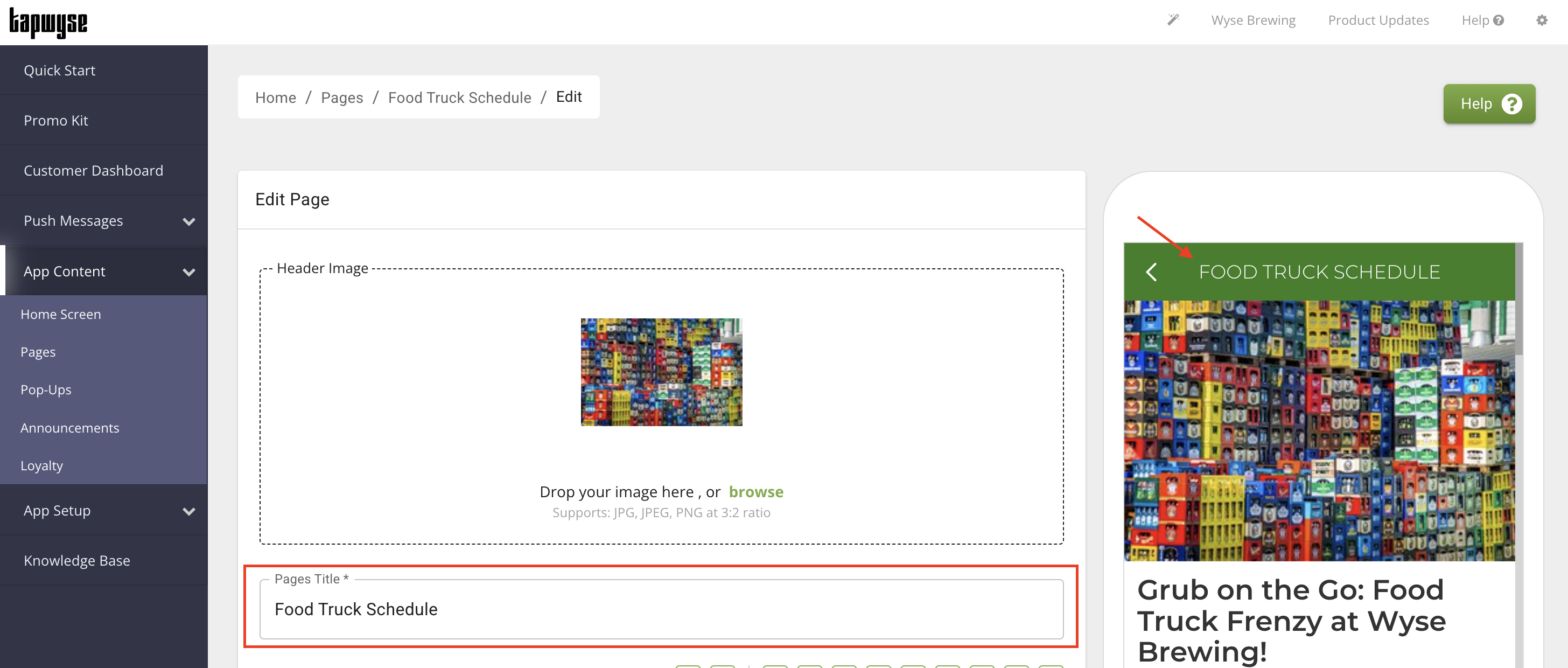The image size is (1568, 668).
Task: Click the Pages Title input field
Action: (x=661, y=609)
